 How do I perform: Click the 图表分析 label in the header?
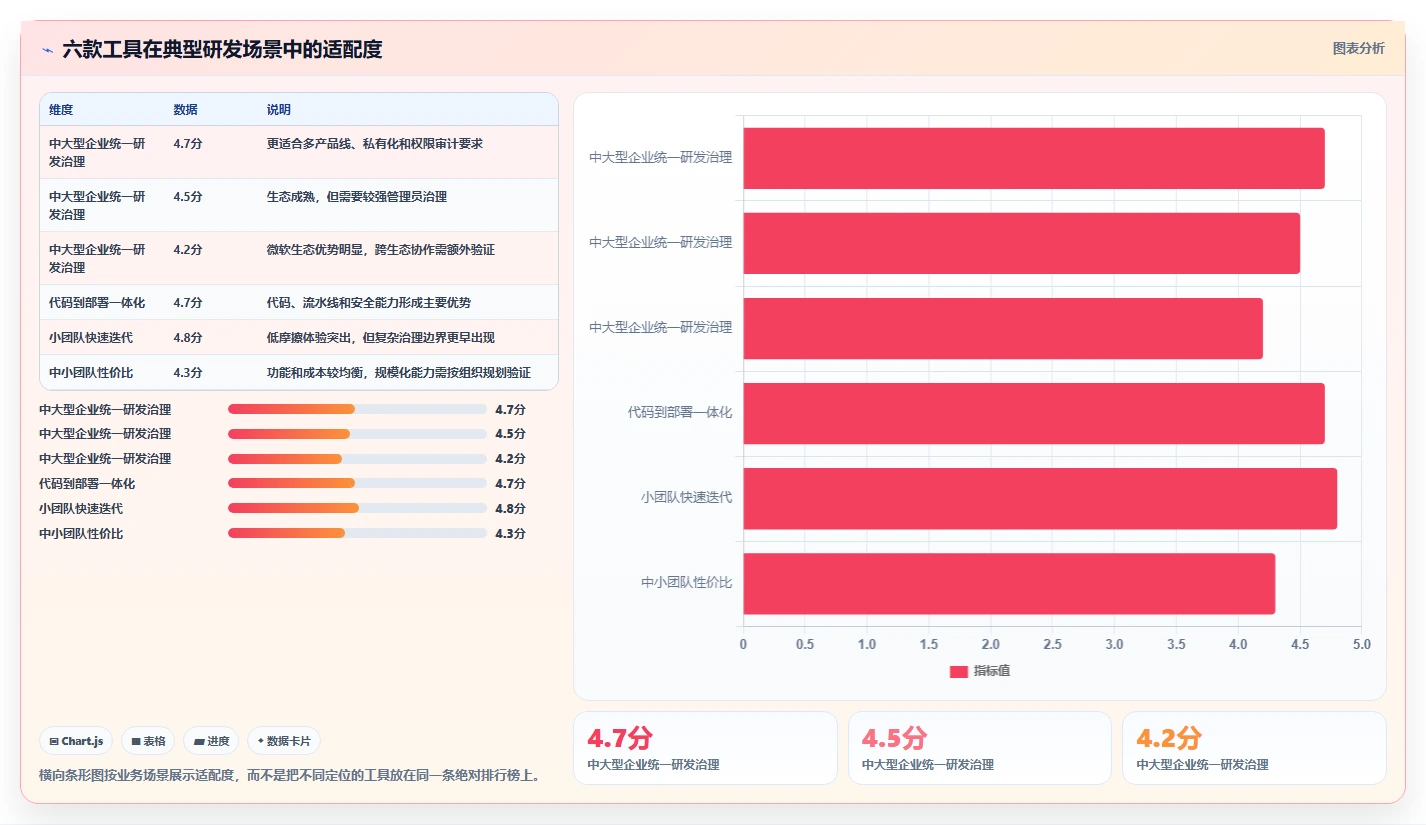[1358, 48]
